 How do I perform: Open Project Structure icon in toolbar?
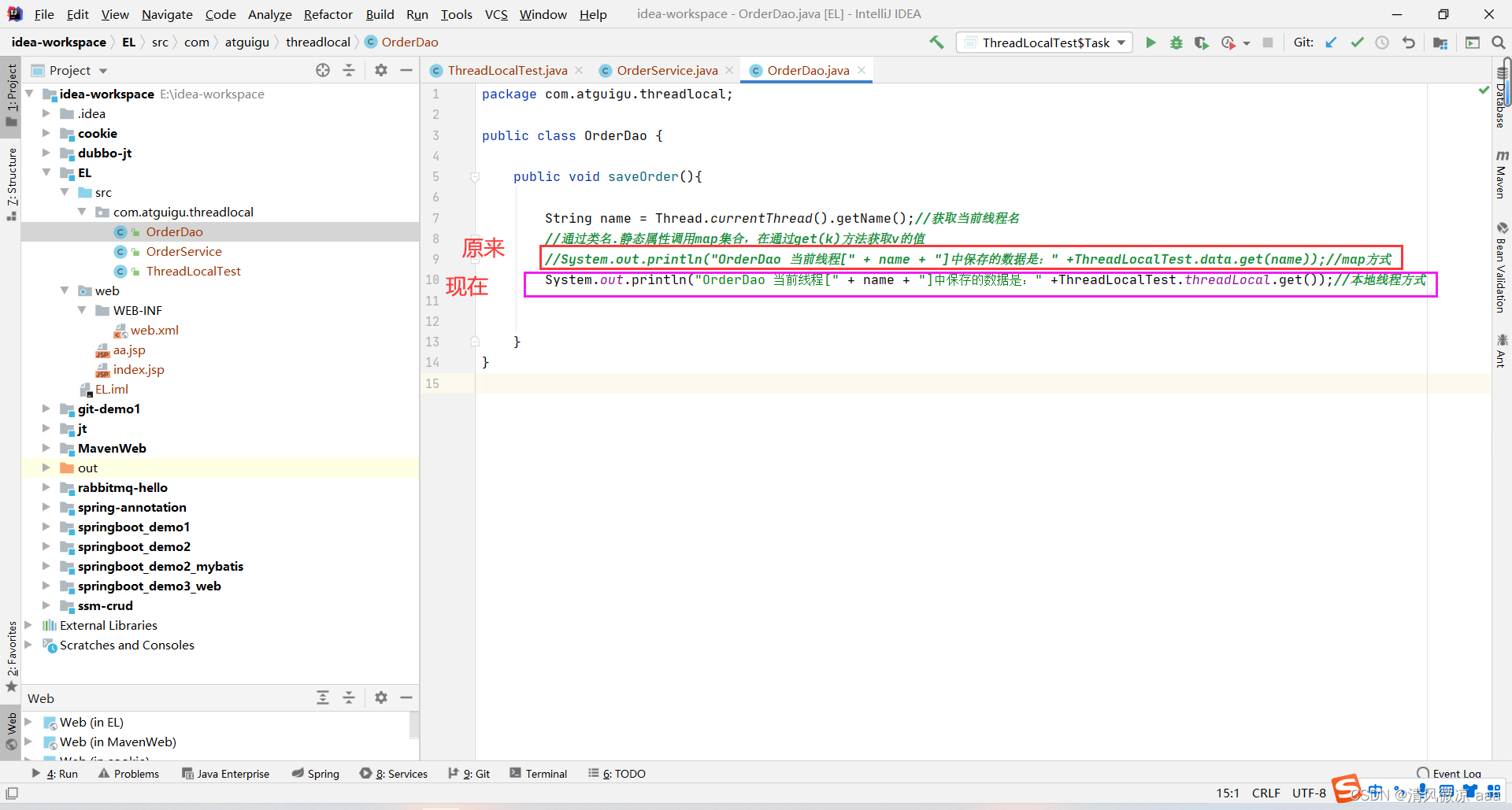[x=1440, y=43]
